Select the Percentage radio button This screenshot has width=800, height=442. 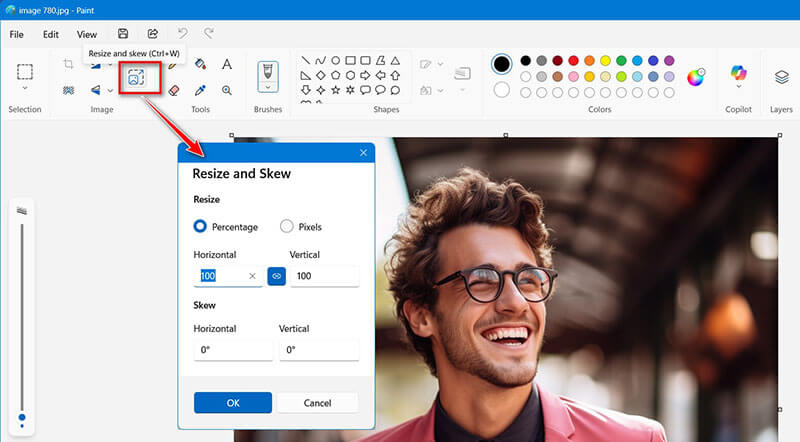[x=201, y=226]
